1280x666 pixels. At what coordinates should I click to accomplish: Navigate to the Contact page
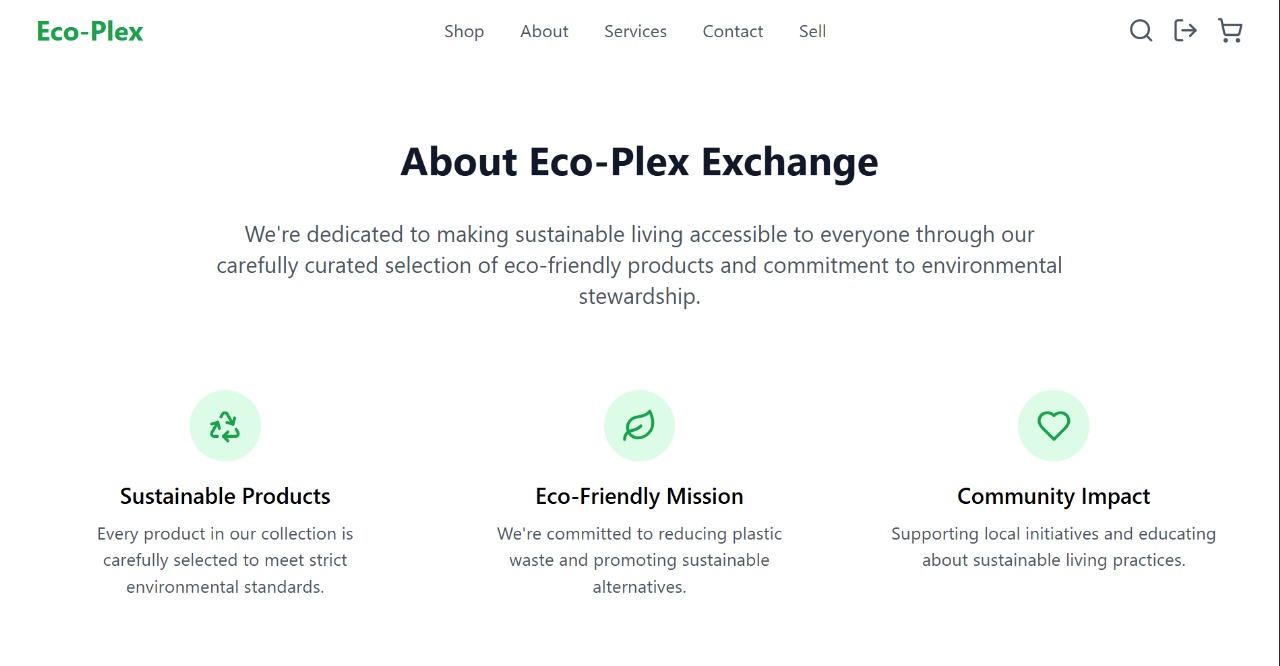pyautogui.click(x=732, y=32)
